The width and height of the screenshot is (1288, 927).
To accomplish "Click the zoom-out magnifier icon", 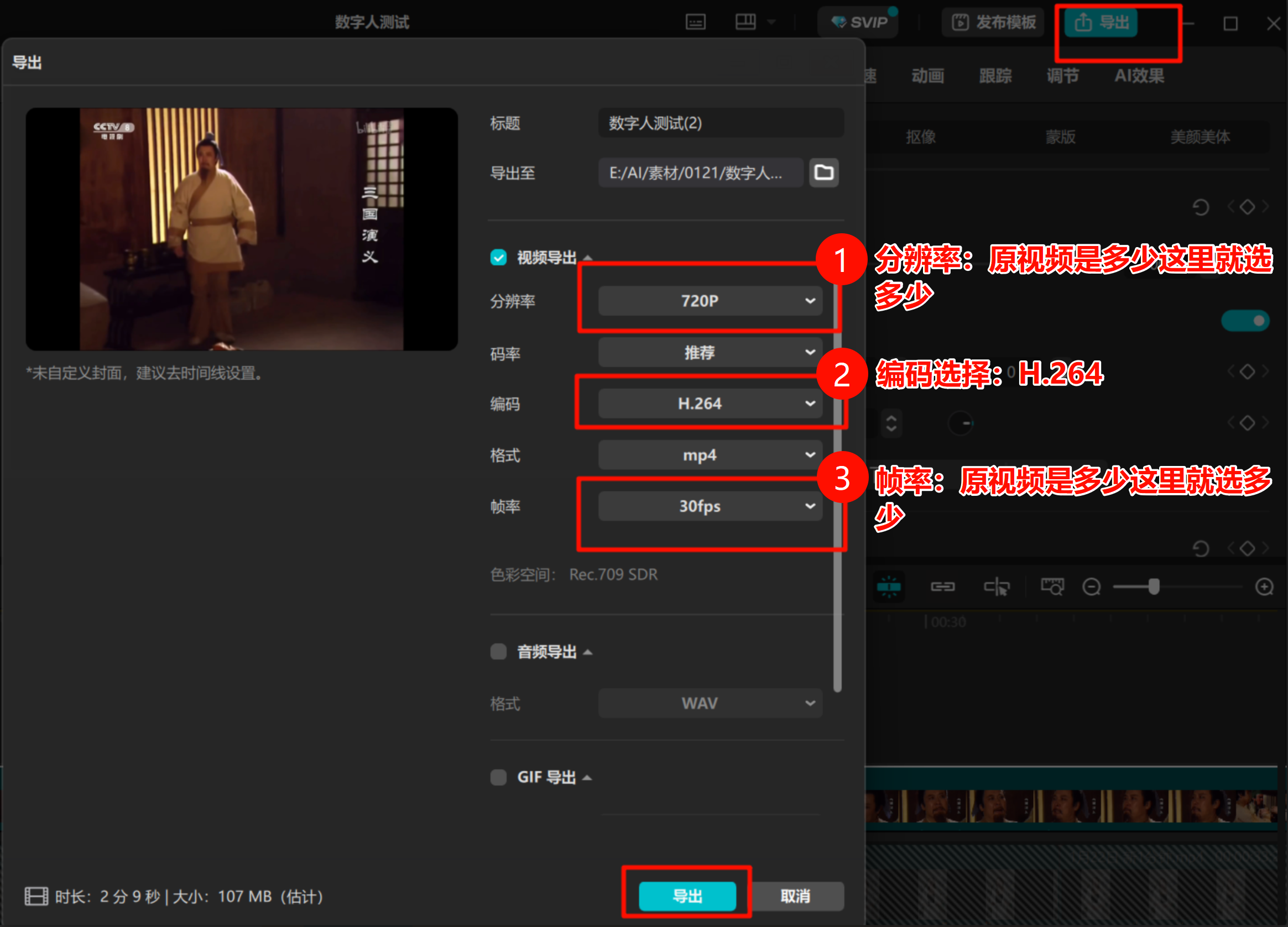I will pos(1091,588).
